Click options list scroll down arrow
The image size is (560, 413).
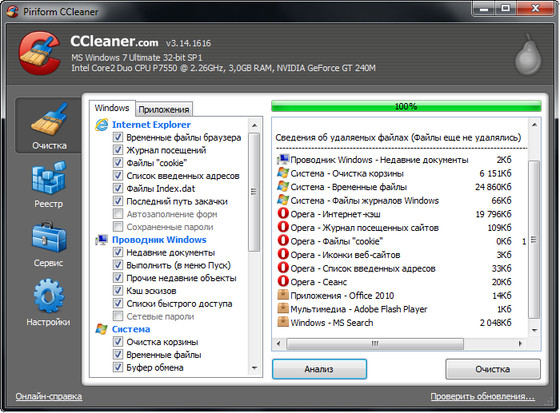coord(254,368)
